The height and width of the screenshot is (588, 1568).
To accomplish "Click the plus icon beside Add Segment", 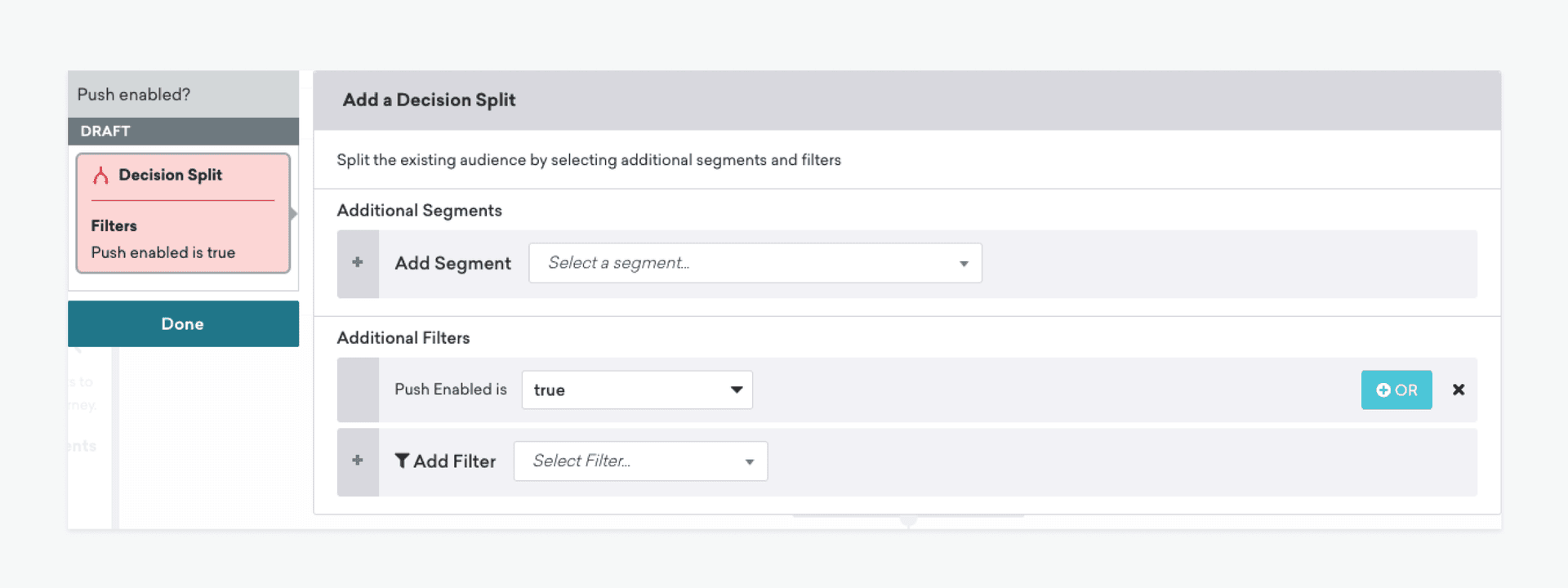I will coord(358,263).
